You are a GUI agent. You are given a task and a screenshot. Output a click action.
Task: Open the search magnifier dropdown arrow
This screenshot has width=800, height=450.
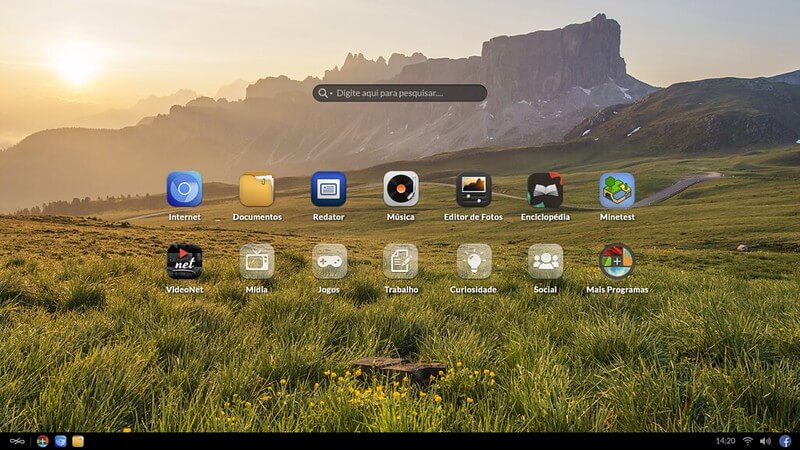pyautogui.click(x=331, y=94)
